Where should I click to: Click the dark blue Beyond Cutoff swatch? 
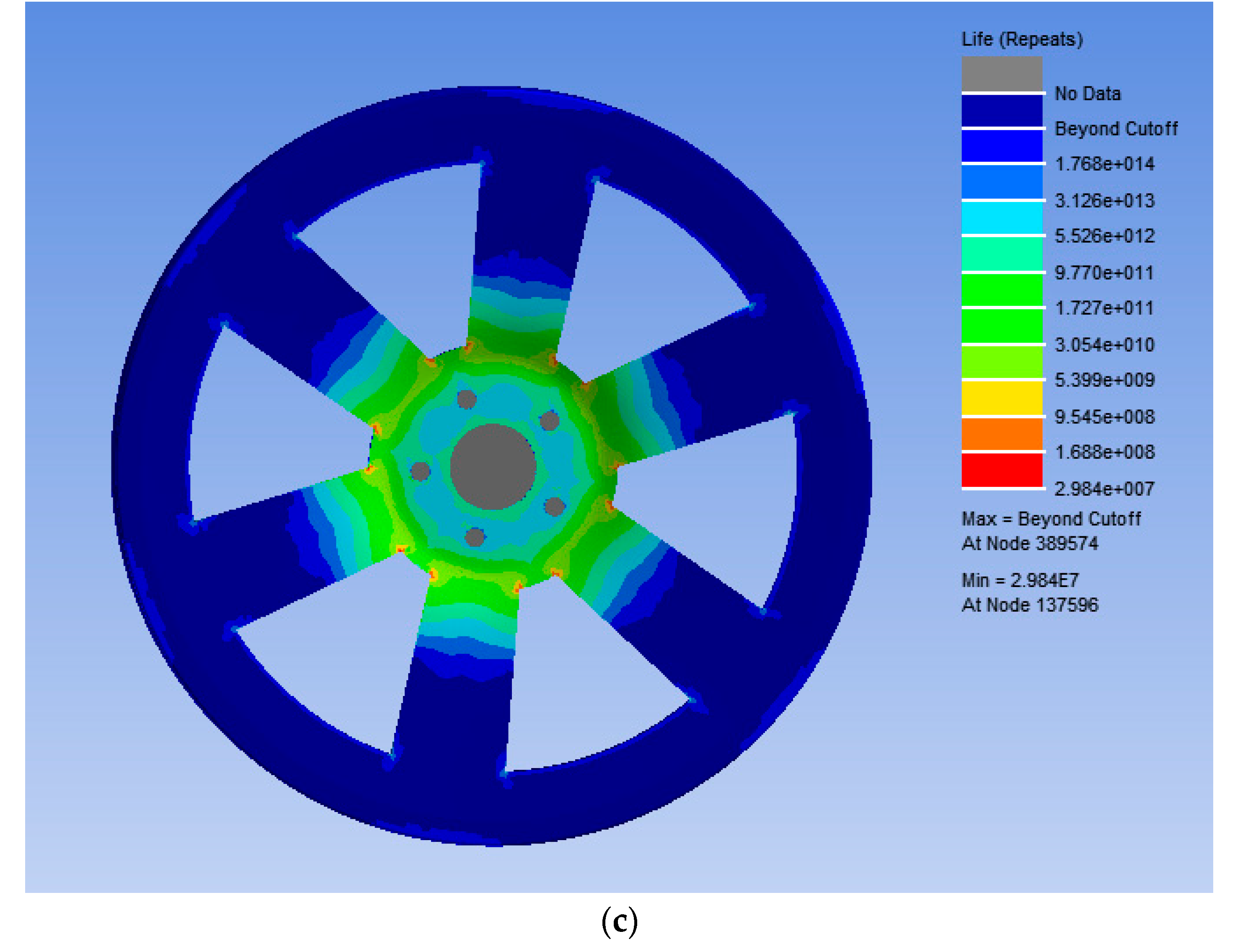point(1002,111)
